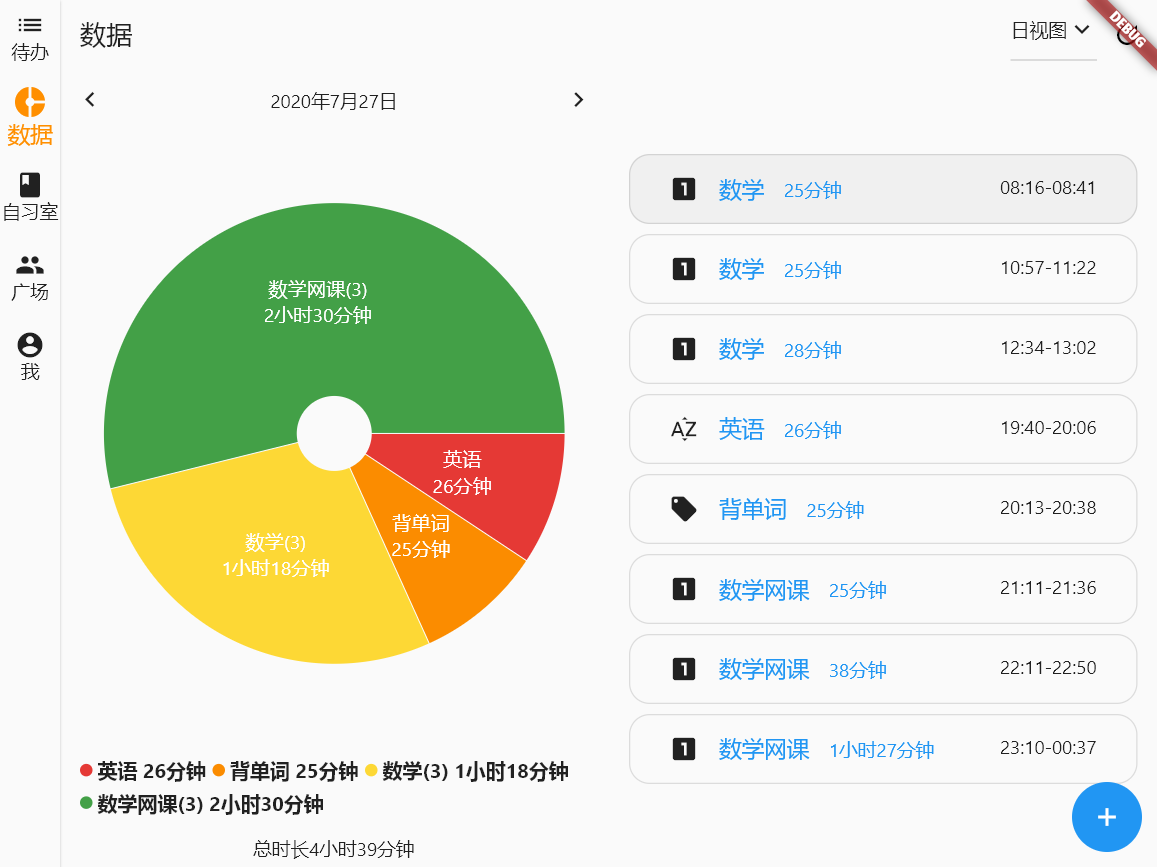1157x867 pixels.
Task: Go to next day with right chevron
Action: point(578,100)
